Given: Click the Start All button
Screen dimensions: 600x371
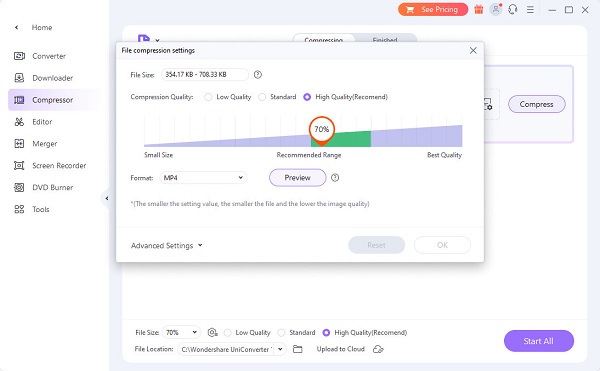Looking at the screenshot, I should [x=538, y=341].
